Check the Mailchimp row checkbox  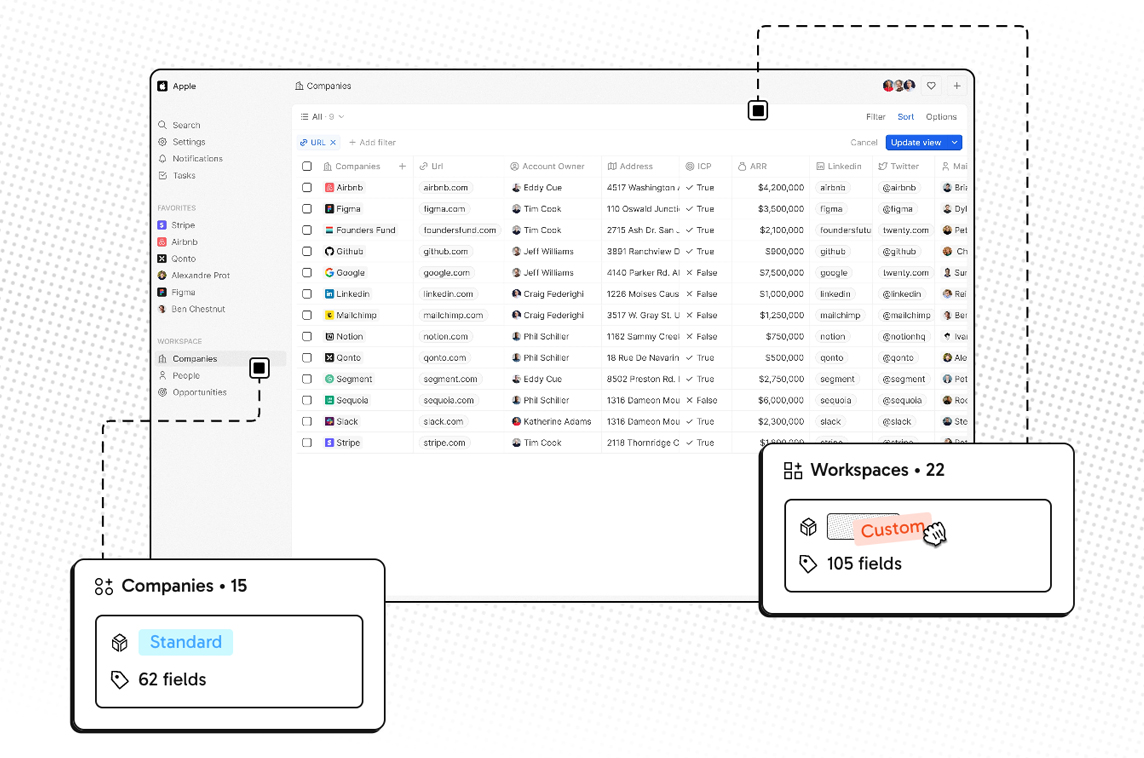[x=307, y=315]
